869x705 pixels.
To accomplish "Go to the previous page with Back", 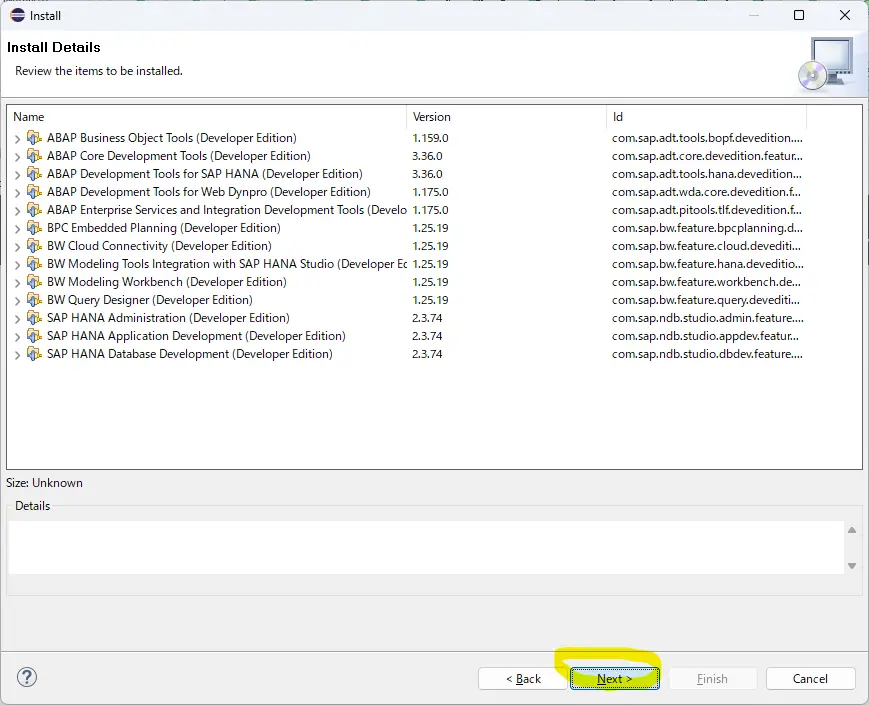I will coord(523,678).
